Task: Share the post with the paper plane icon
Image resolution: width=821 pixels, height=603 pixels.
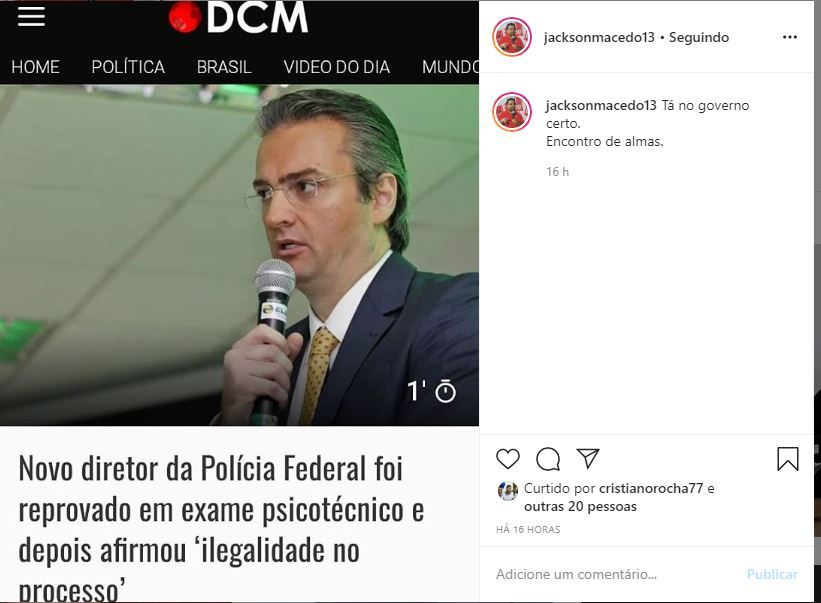Action: [x=587, y=458]
